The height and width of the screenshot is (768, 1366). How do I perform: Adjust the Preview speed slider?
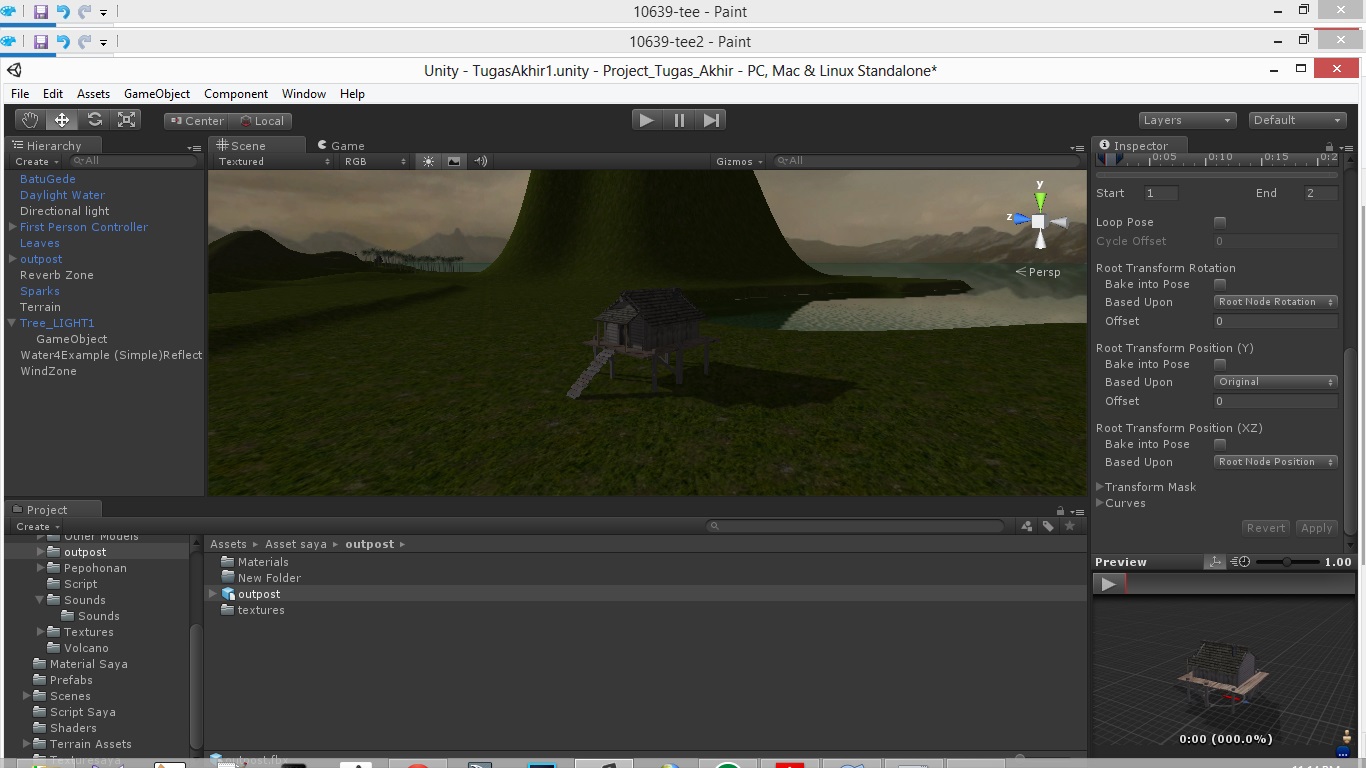point(1287,562)
